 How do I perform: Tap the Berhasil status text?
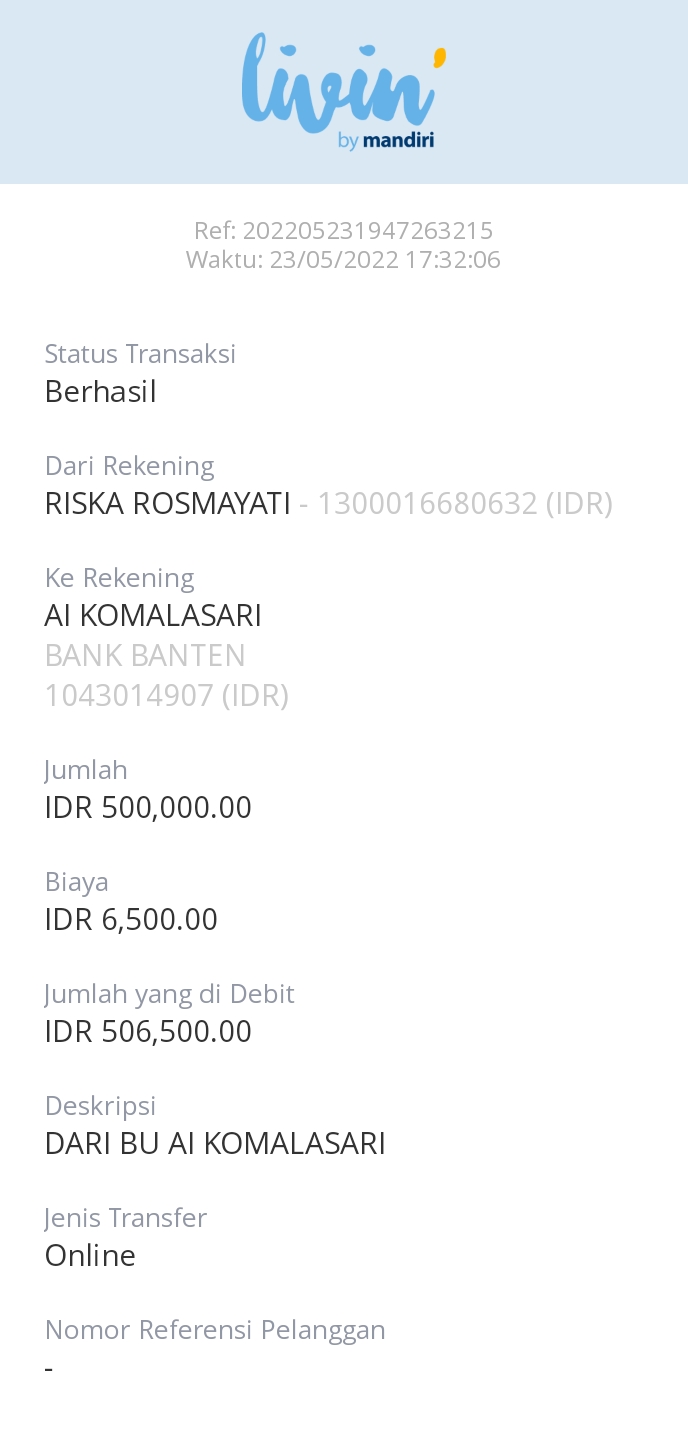[101, 392]
